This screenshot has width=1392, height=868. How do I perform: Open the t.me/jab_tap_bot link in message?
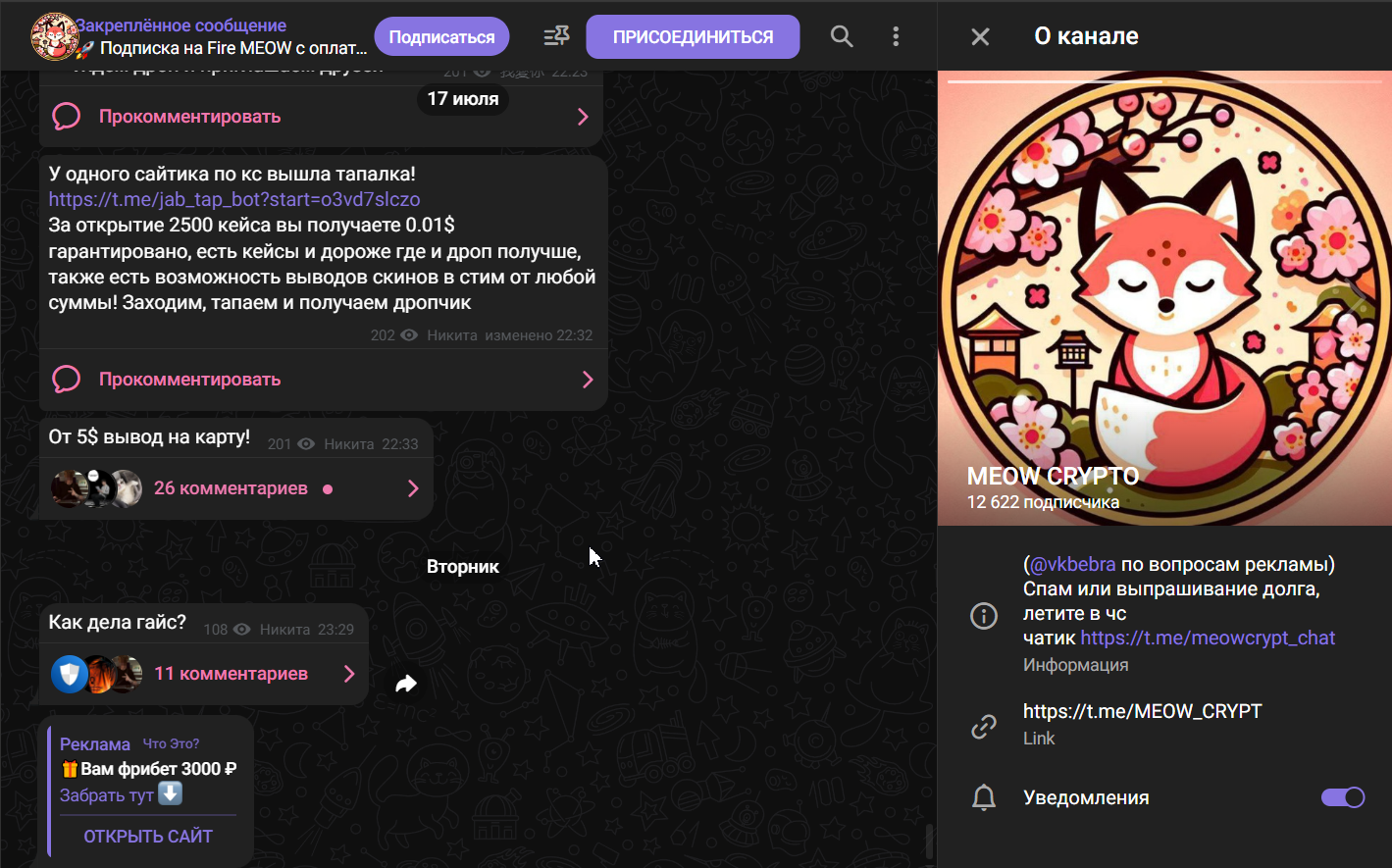[x=234, y=199]
